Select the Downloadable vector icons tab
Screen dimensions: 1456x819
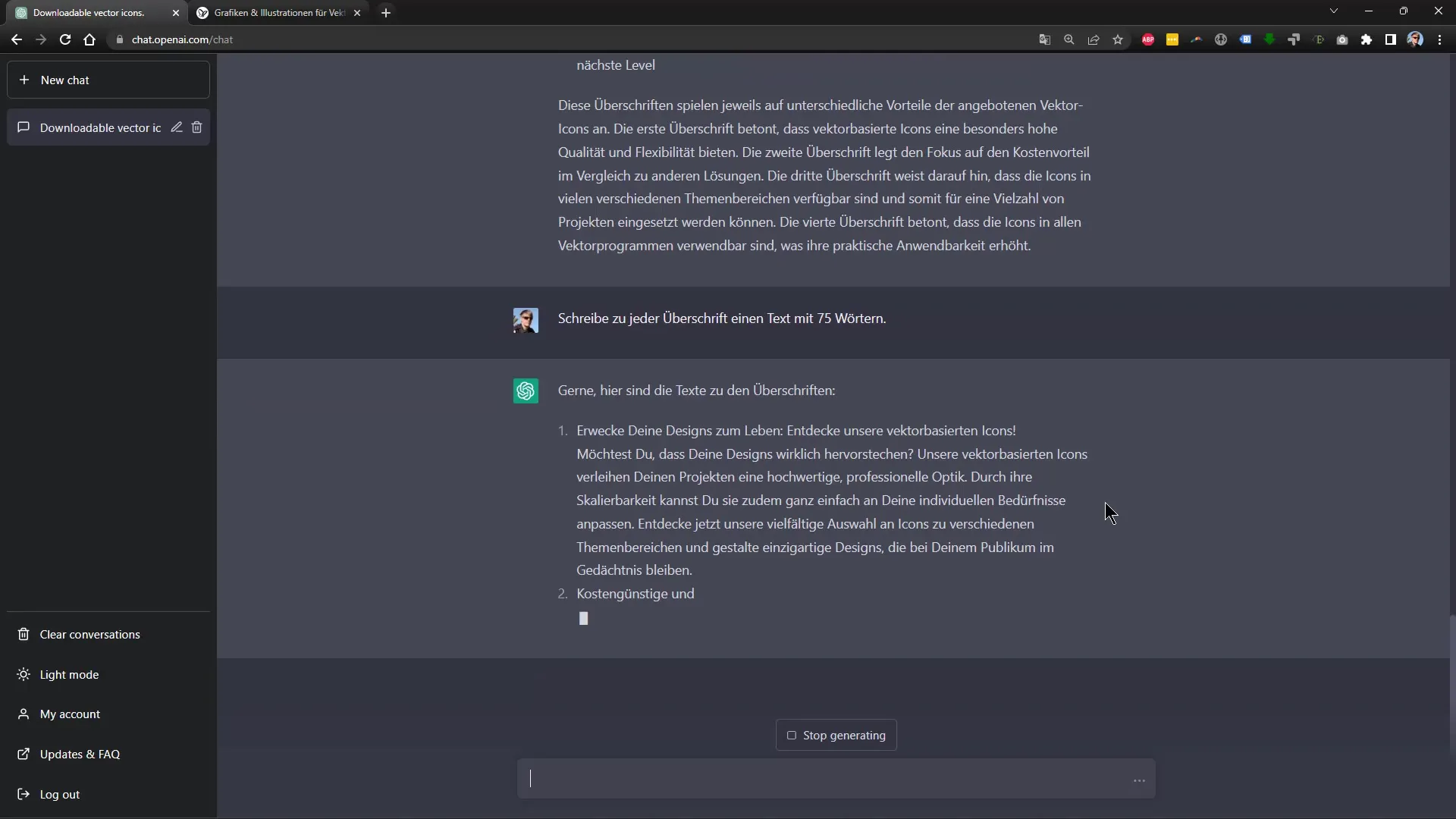[x=89, y=12]
